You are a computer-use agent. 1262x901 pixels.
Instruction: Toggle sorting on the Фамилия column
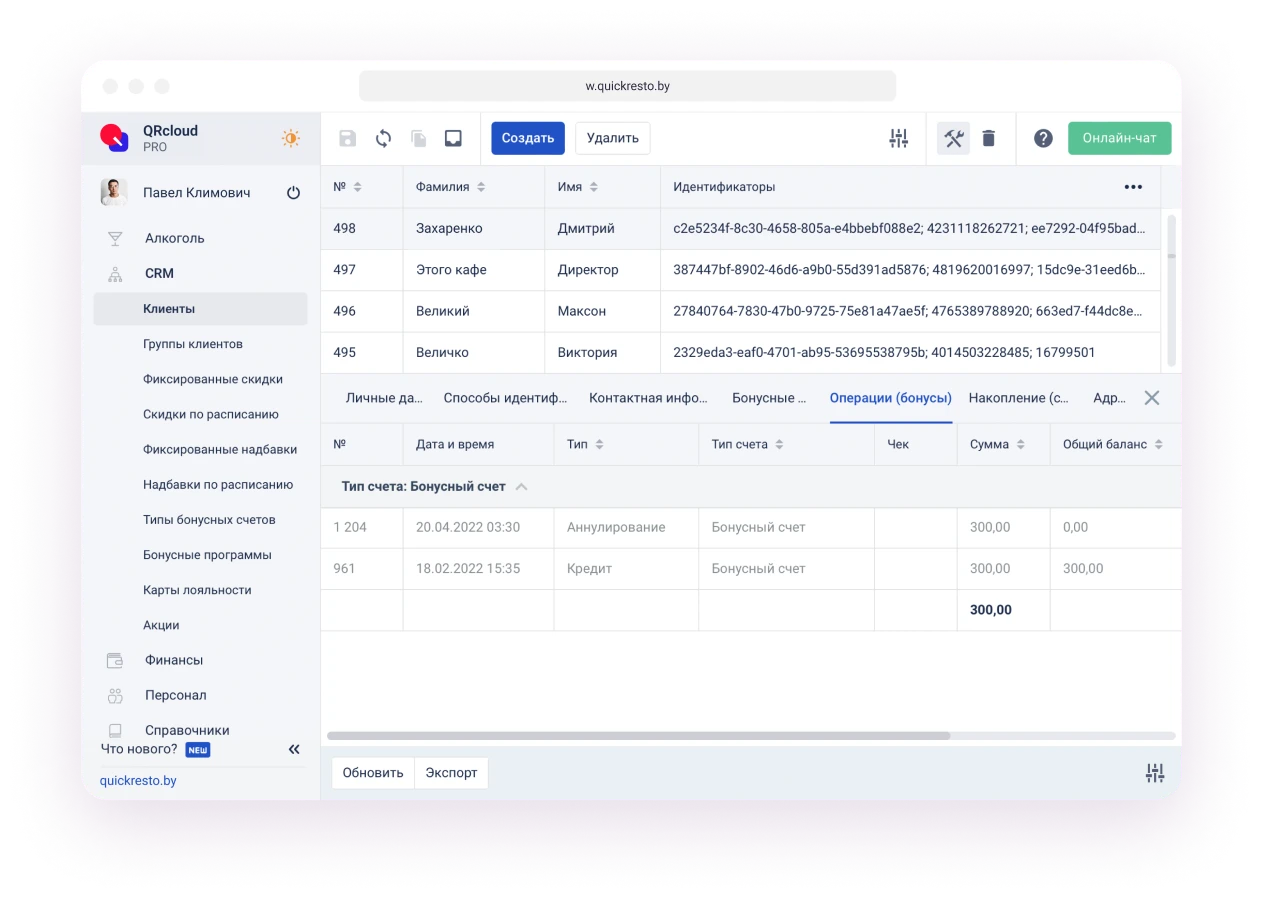point(482,186)
